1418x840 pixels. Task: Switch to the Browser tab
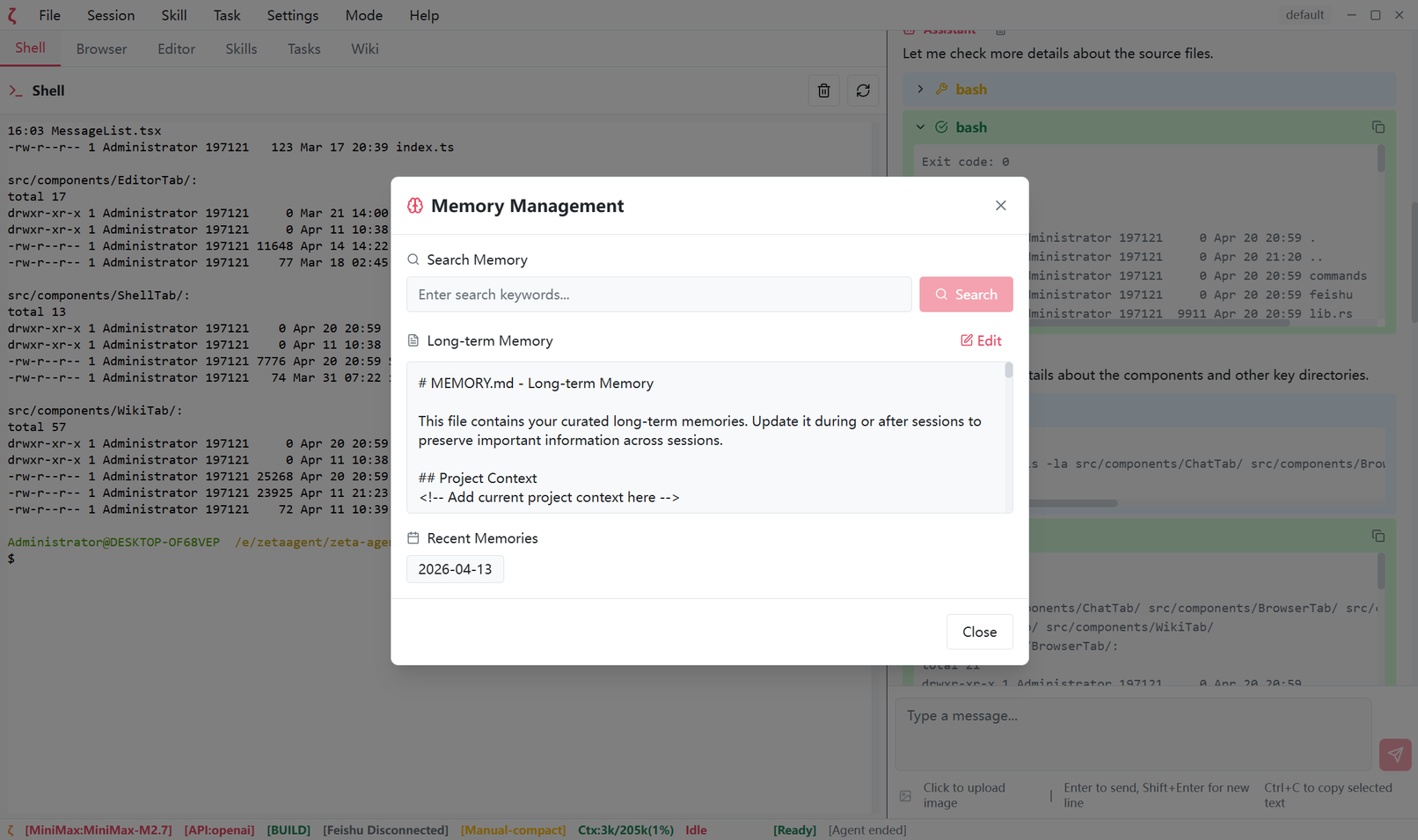(x=100, y=48)
